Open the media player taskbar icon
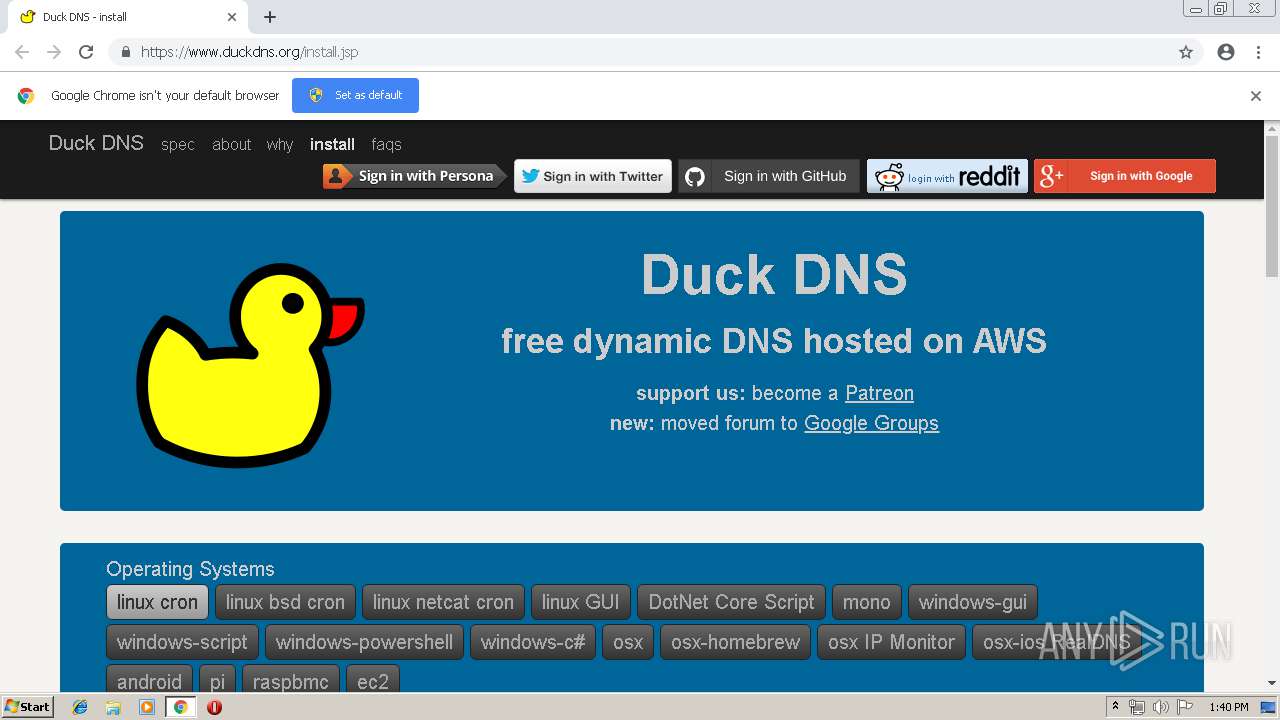Screen dimensions: 1280x720 (147, 707)
